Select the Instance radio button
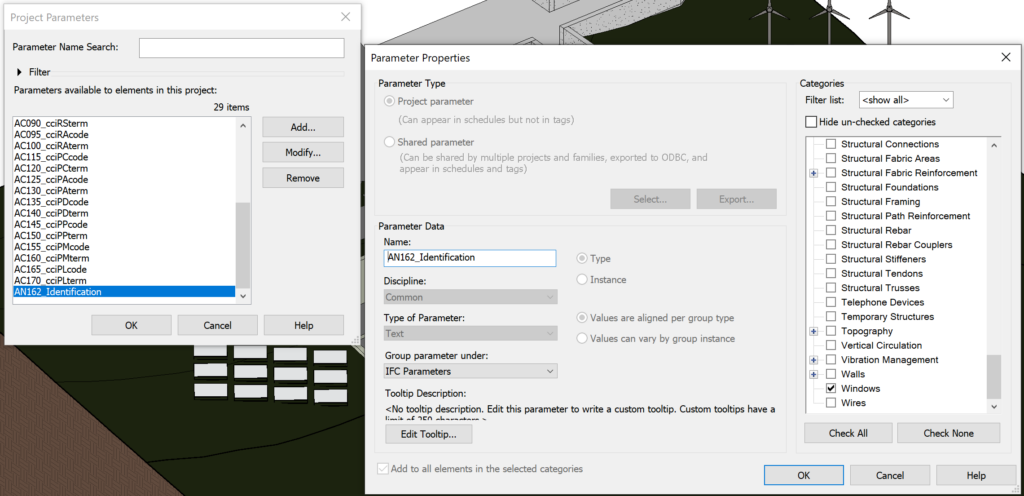This screenshot has width=1024, height=496. pyautogui.click(x=581, y=279)
